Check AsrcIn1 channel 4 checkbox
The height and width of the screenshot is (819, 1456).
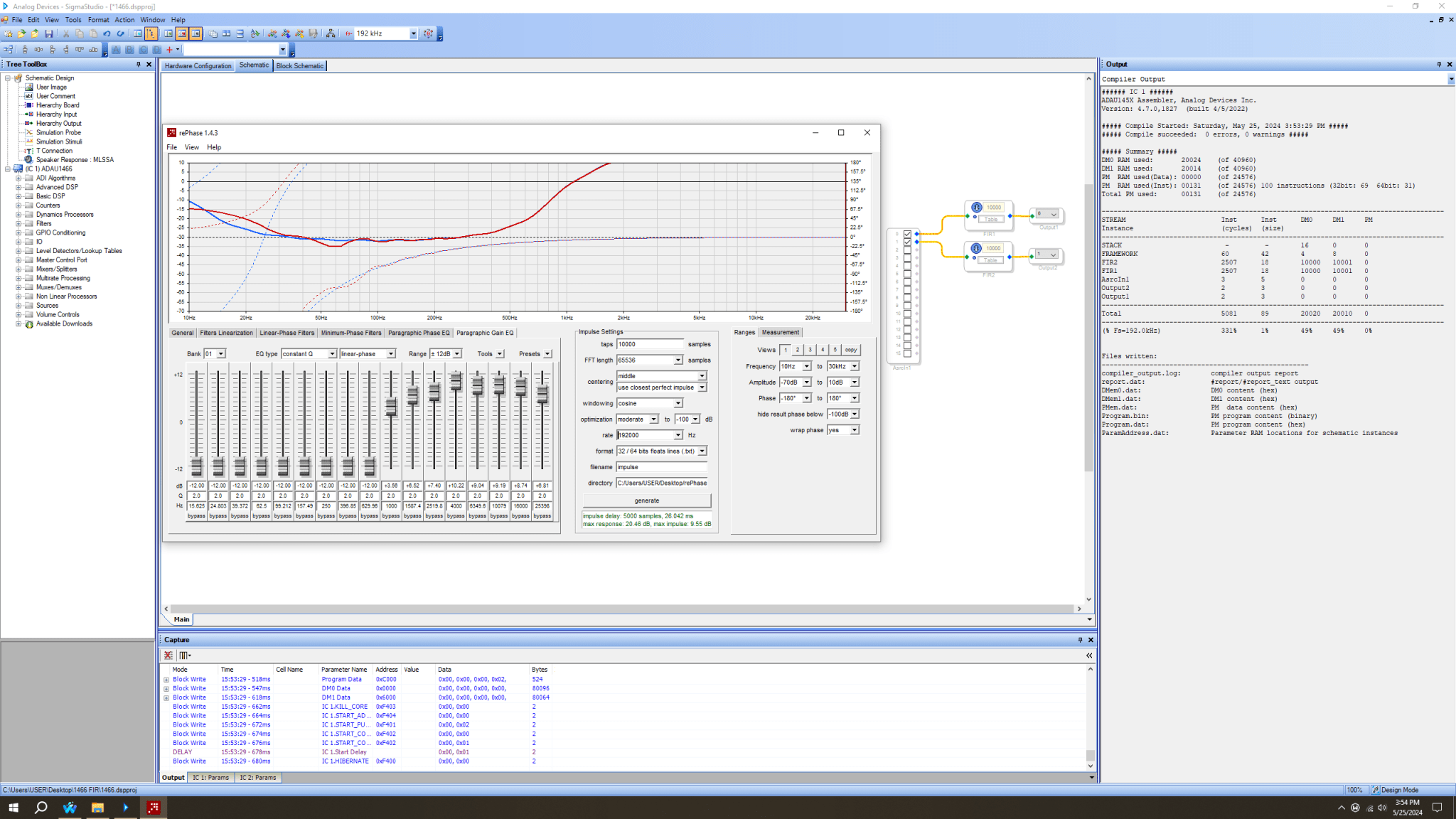(x=907, y=266)
